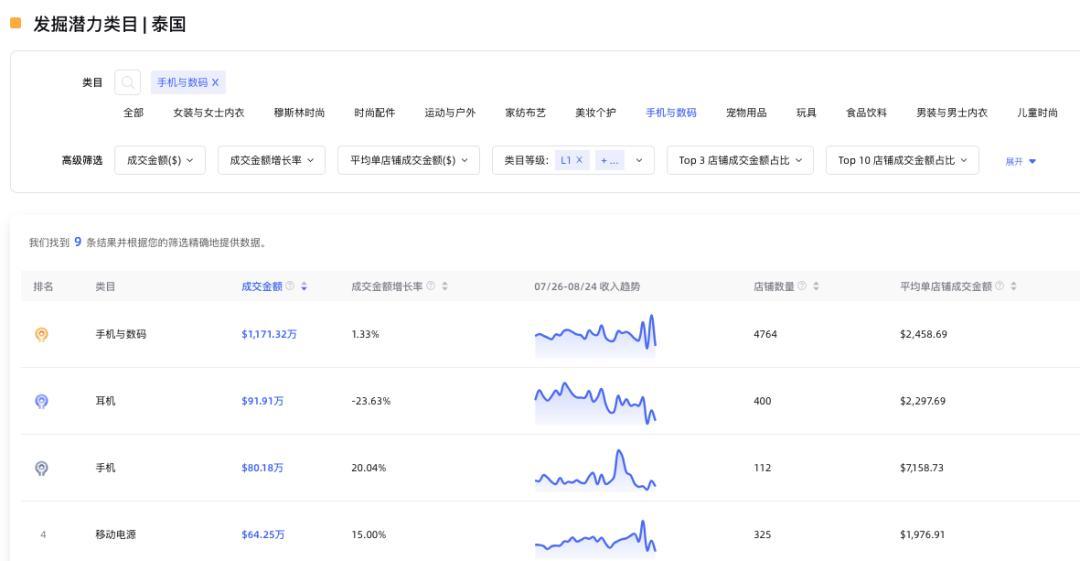Select the 时尚配件 category tab

pos(375,112)
